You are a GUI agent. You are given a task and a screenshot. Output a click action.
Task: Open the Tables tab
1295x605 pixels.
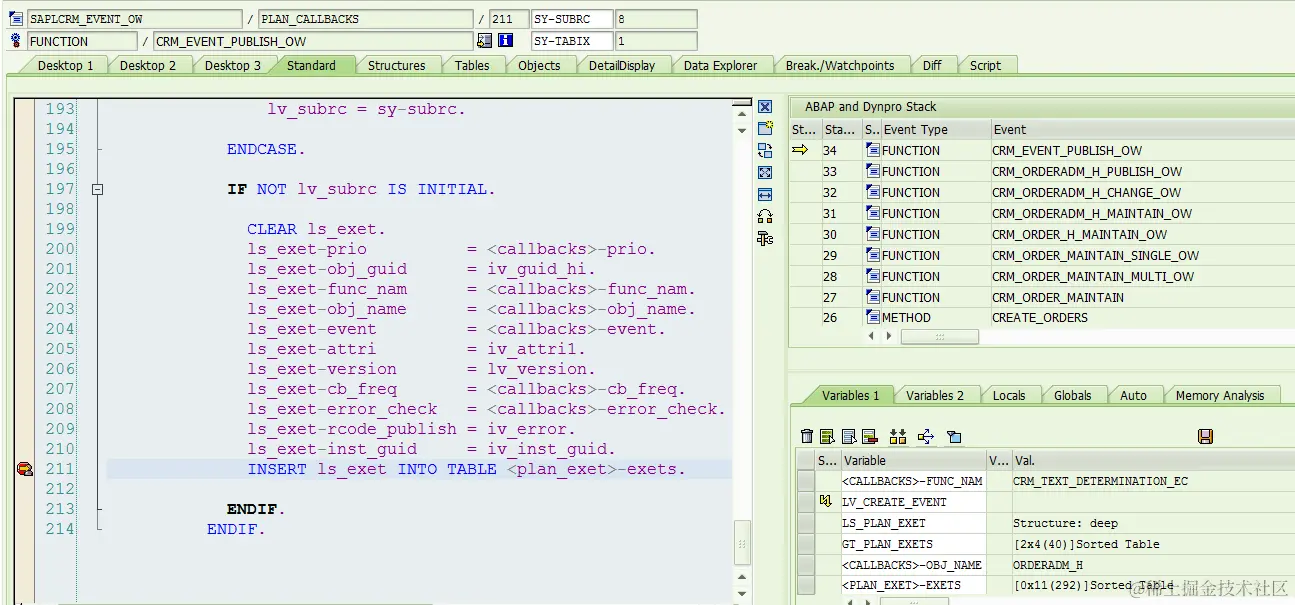point(472,65)
